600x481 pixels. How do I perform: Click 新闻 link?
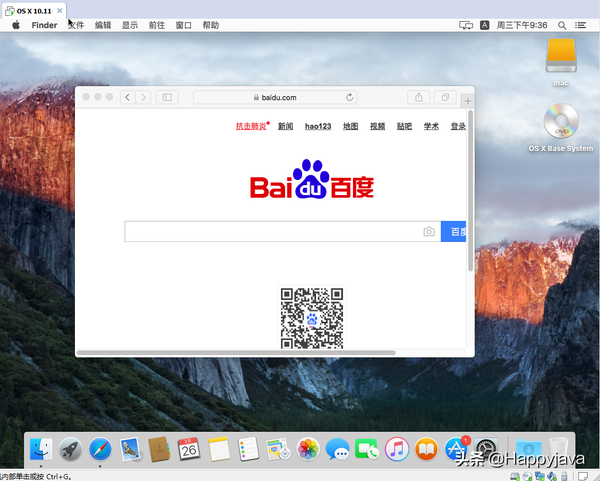pos(285,126)
